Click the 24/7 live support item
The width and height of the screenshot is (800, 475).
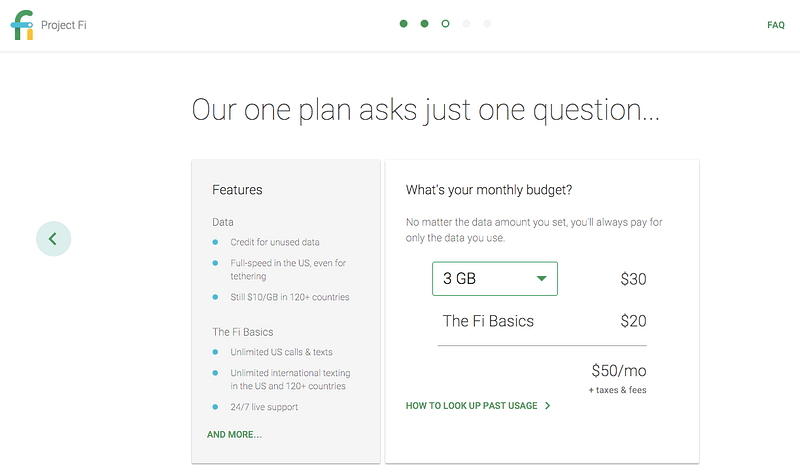tap(264, 407)
